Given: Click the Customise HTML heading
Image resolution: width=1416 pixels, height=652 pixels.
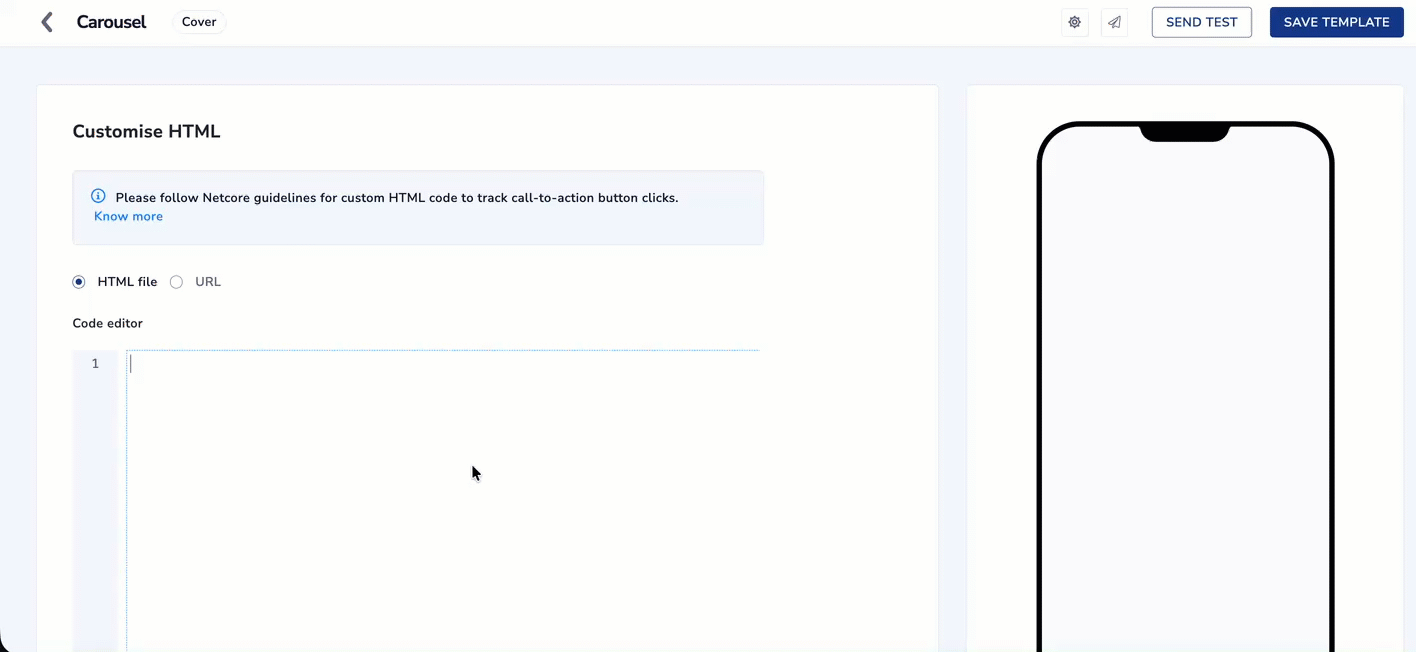Looking at the screenshot, I should coord(146,131).
